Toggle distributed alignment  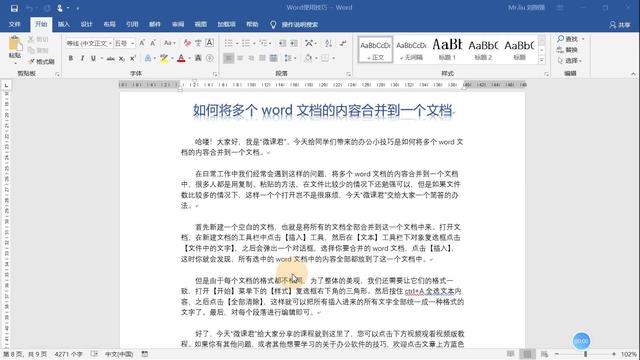pos(273,58)
